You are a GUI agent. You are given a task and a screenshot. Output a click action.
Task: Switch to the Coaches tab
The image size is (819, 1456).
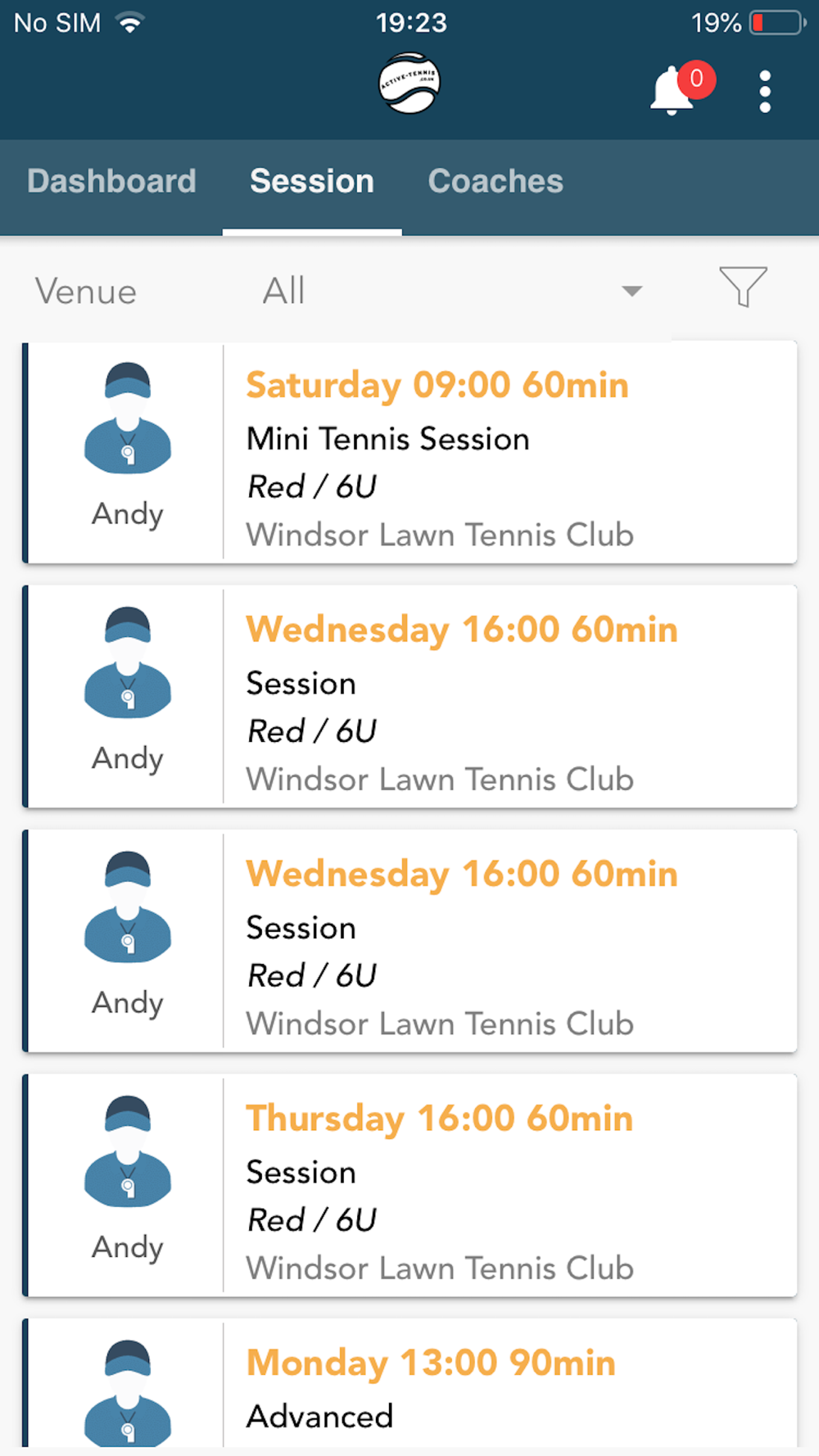[495, 181]
